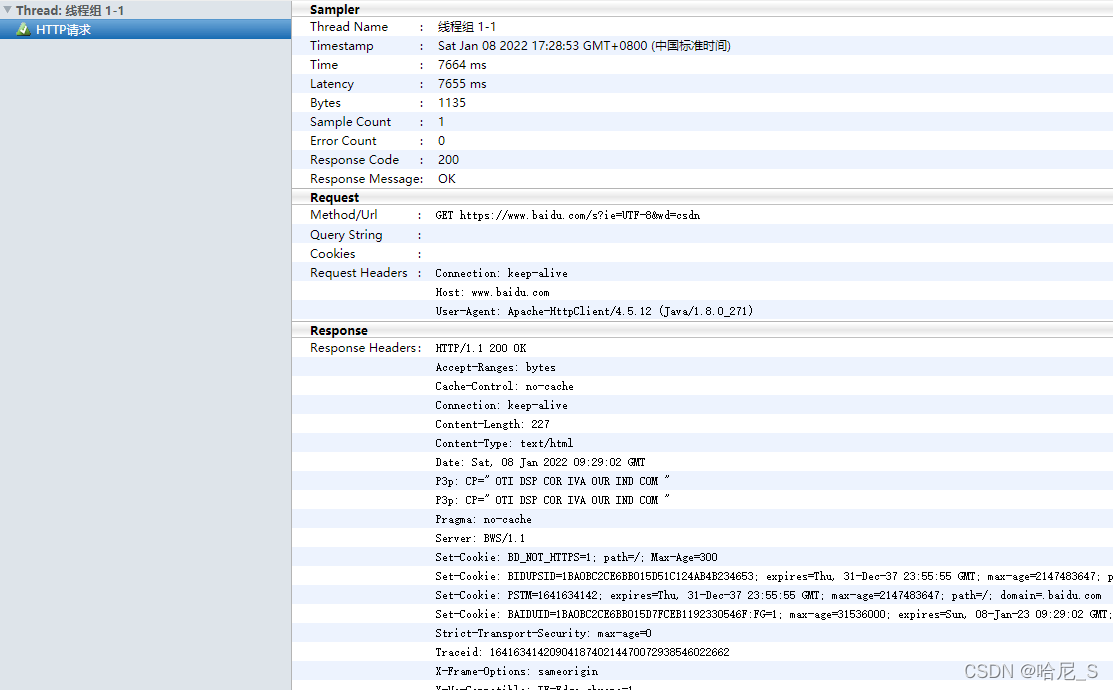This screenshot has height=690, width=1113.
Task: Select the Error Count value 0
Action: click(442, 141)
